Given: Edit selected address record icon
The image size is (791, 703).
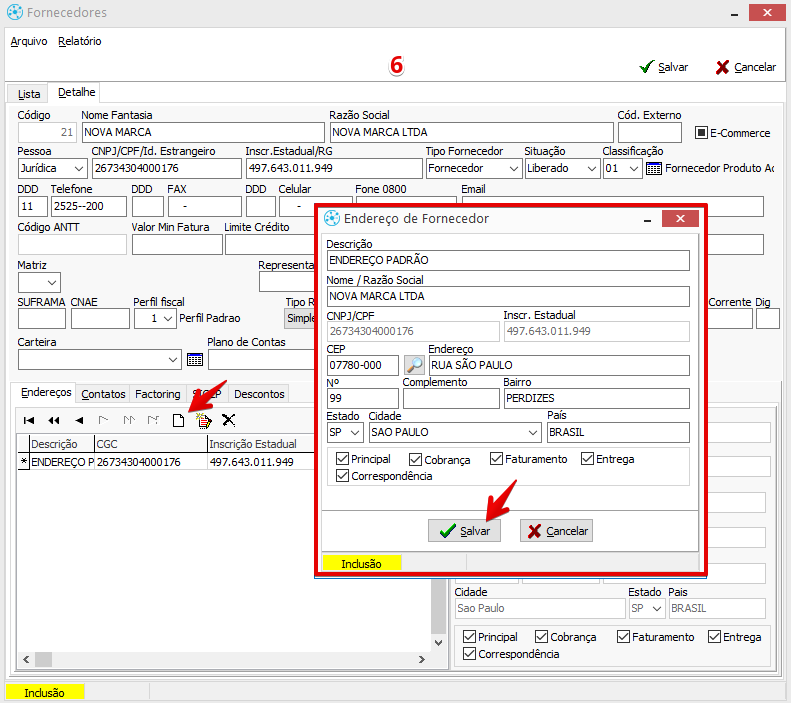Looking at the screenshot, I should (x=204, y=420).
